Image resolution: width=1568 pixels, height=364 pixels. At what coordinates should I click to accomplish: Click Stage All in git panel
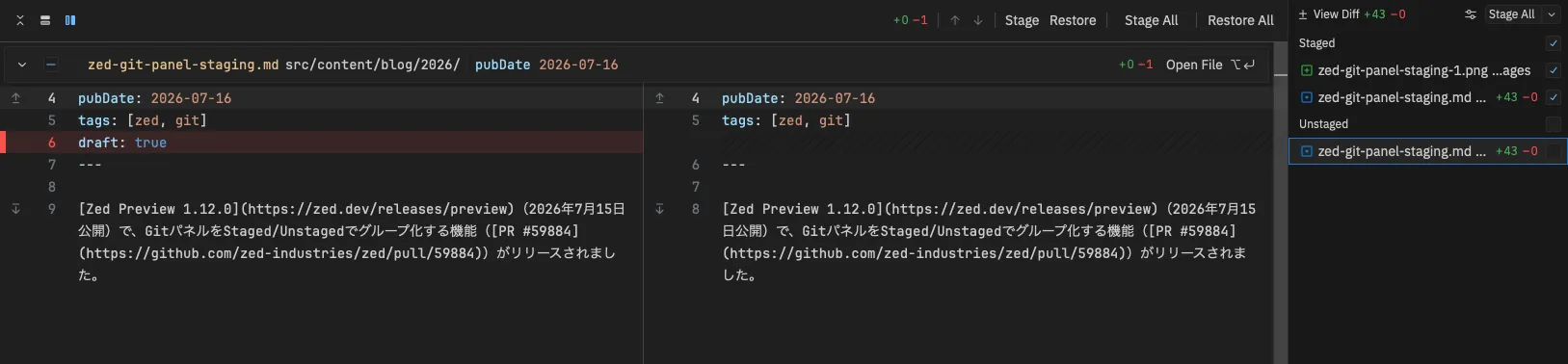[1511, 14]
